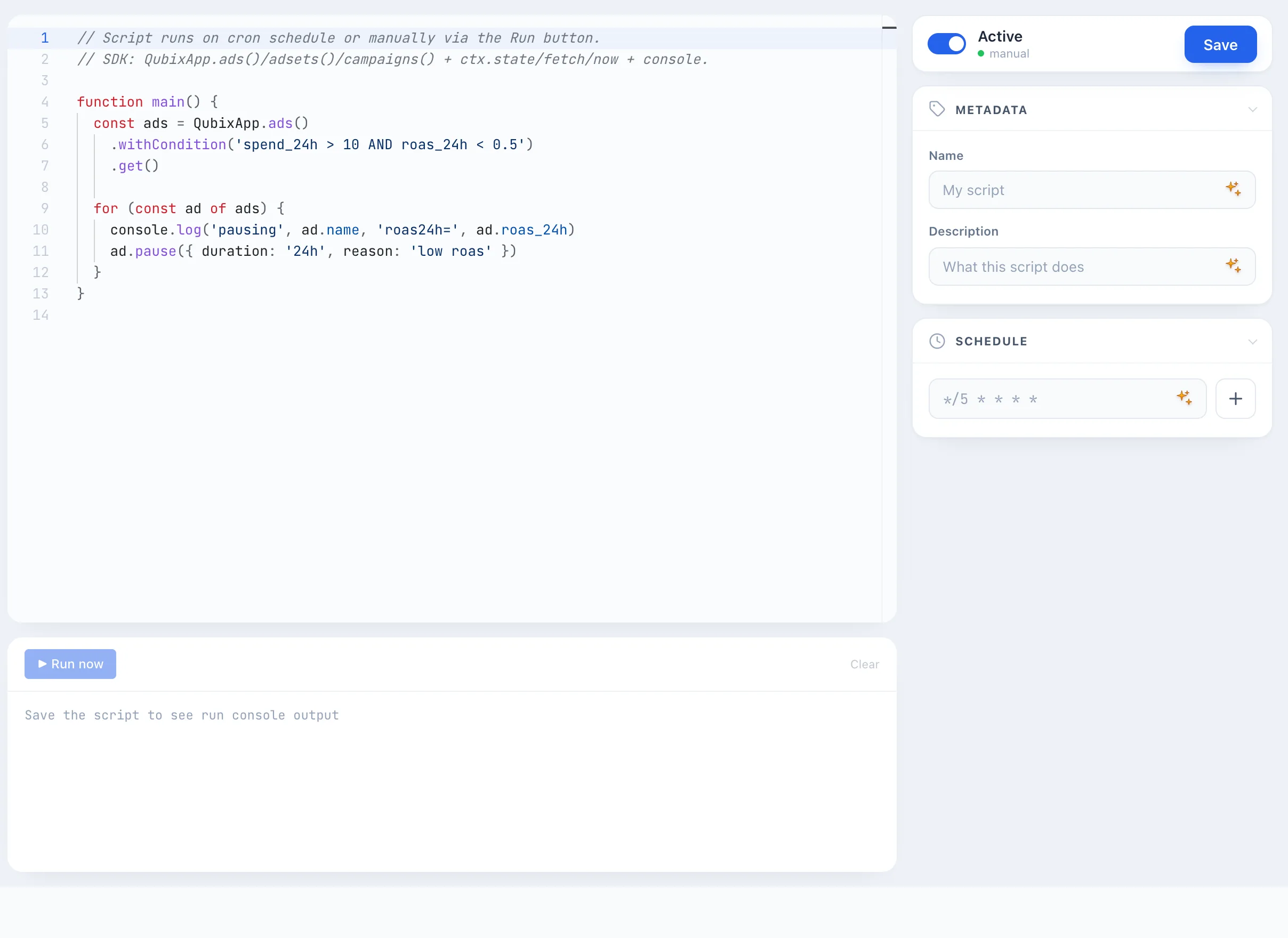Screen dimensions: 1288x938
Task: Clear the console output
Action: 864,664
